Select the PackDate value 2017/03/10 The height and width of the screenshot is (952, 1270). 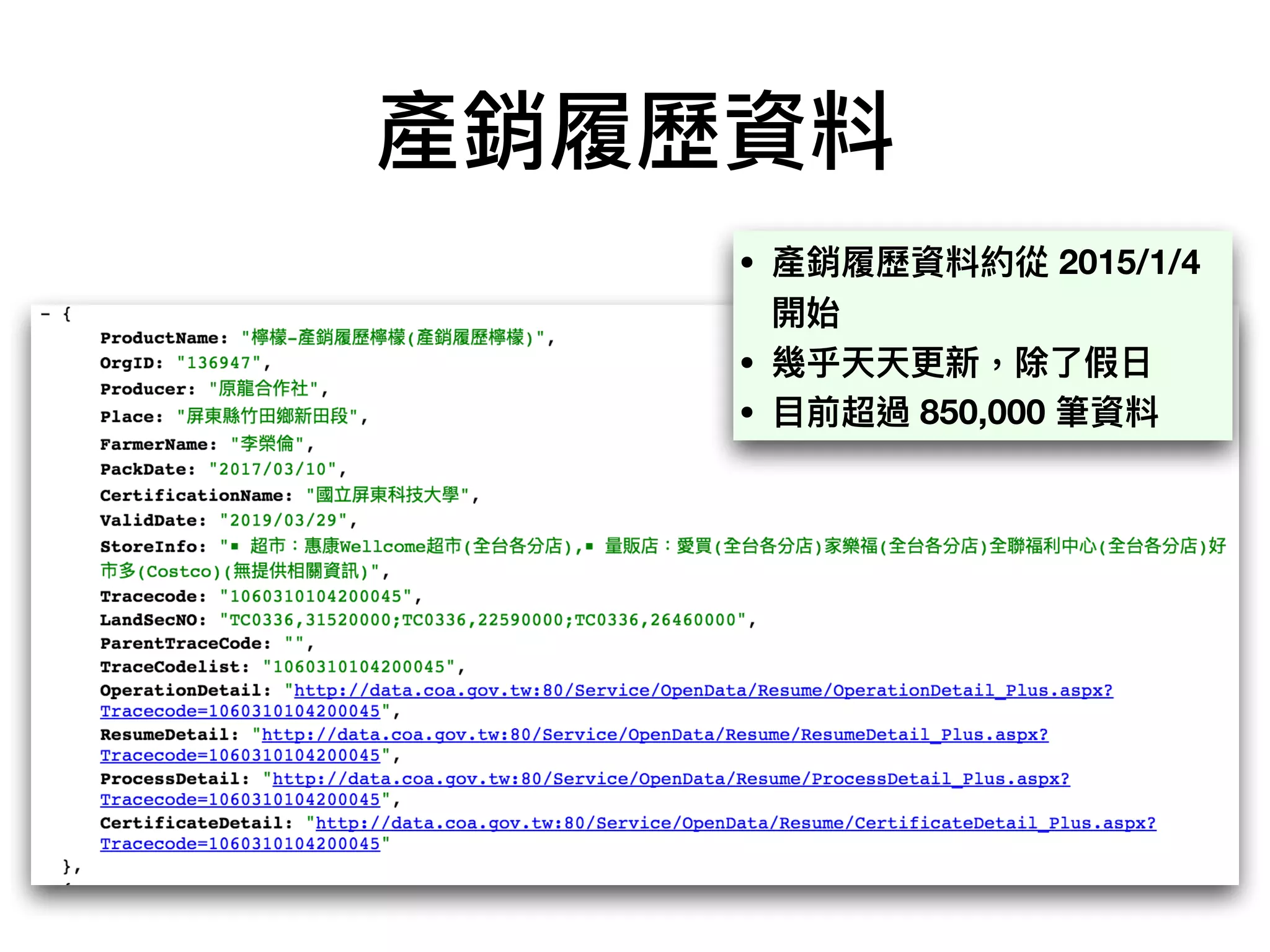(x=272, y=469)
